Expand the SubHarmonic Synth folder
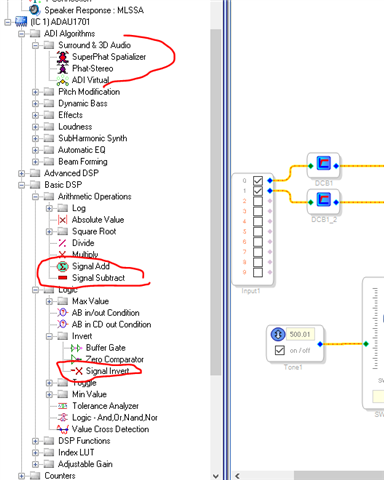Viewport: 384px width, 480px height. click(35, 138)
